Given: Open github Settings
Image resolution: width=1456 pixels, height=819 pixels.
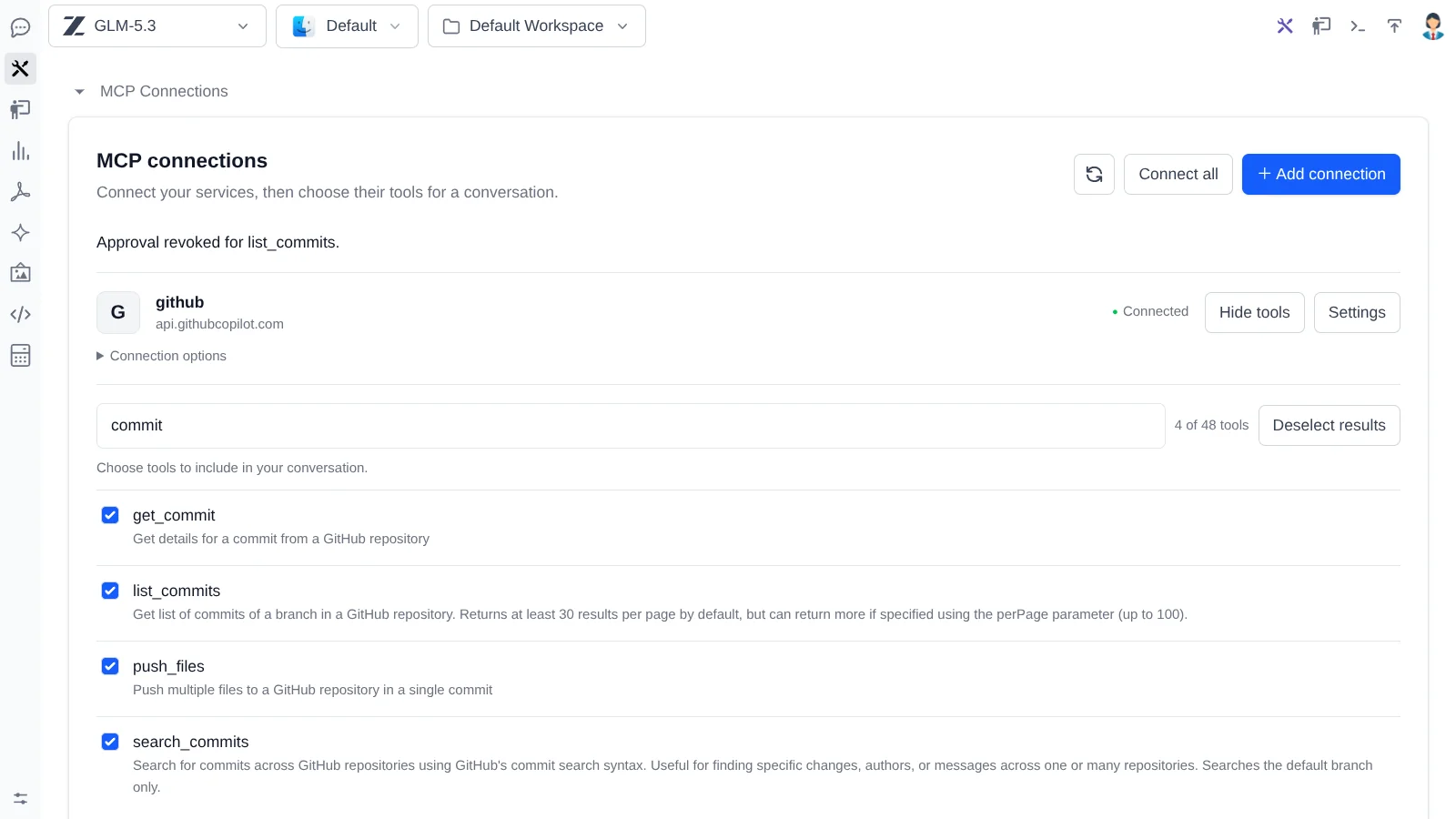Looking at the screenshot, I should [x=1356, y=312].
